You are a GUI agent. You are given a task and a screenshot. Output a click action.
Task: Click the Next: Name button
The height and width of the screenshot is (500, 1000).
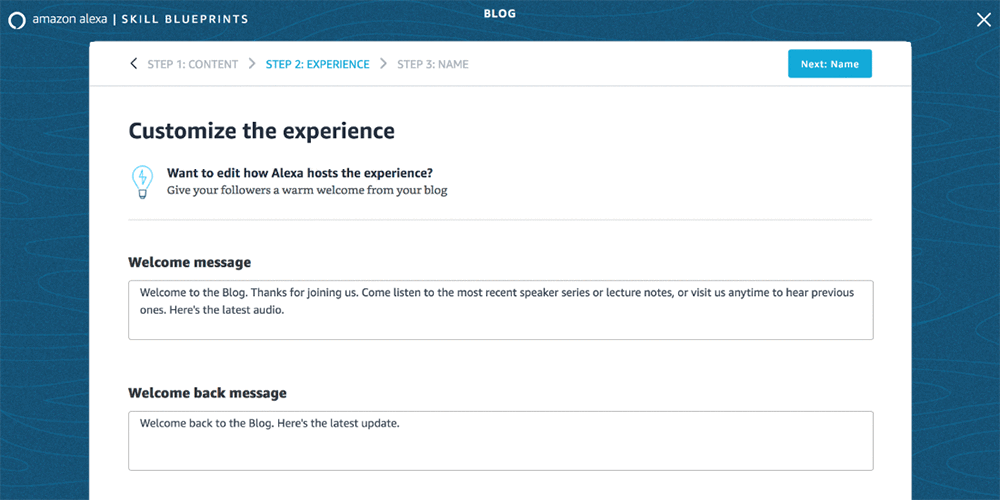[x=830, y=64]
